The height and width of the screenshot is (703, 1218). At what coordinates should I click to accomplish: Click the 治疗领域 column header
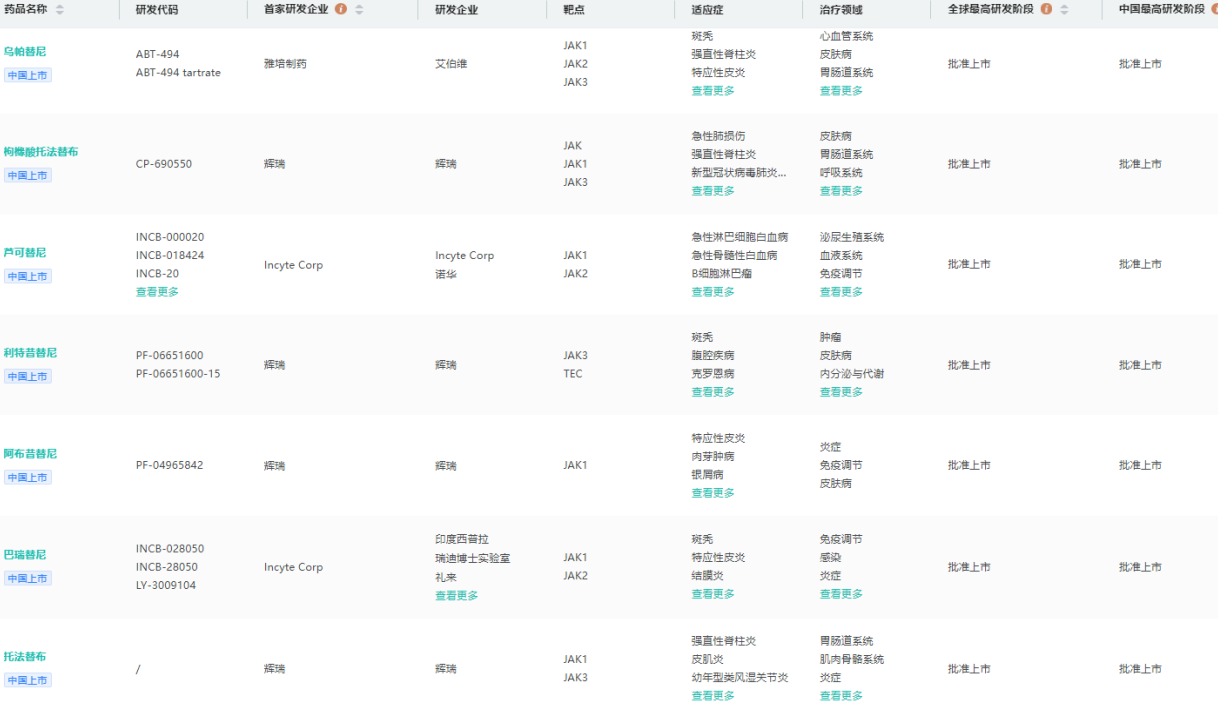[841, 9]
